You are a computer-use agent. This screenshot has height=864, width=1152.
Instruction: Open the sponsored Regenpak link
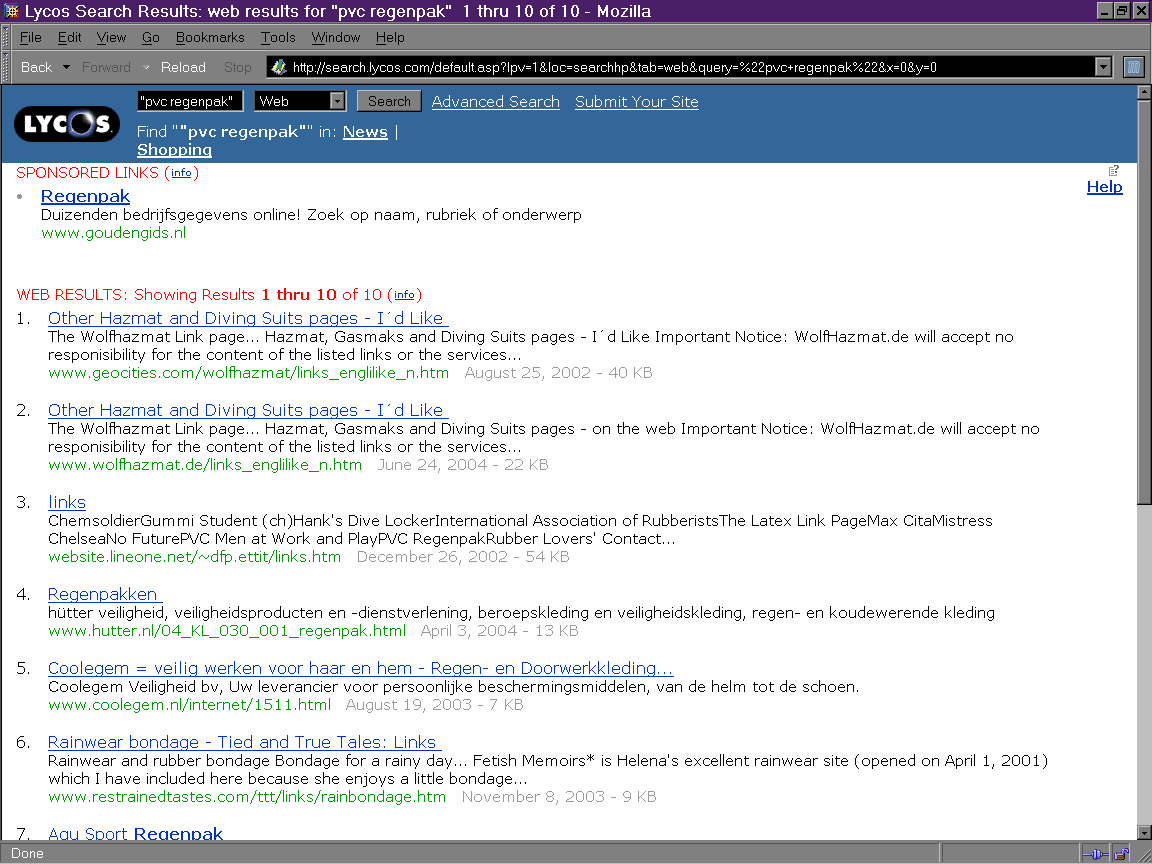click(85, 196)
